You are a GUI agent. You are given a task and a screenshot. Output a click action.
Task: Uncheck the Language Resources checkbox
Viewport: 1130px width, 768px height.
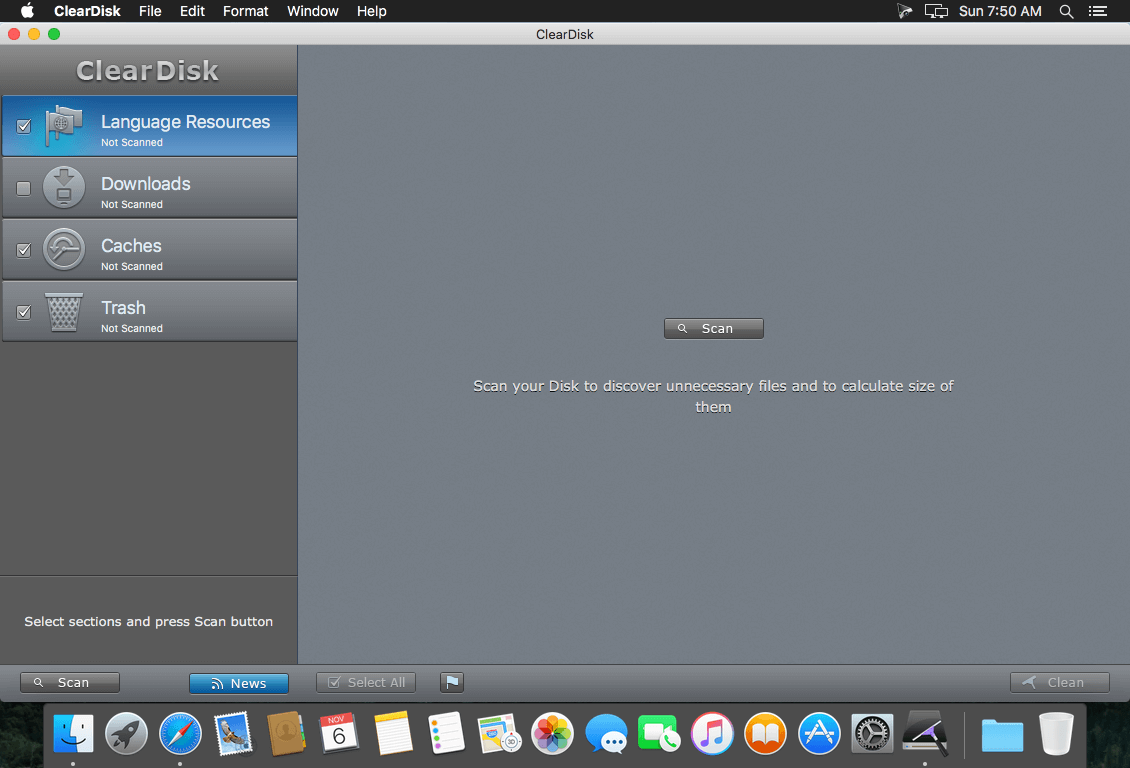point(24,127)
